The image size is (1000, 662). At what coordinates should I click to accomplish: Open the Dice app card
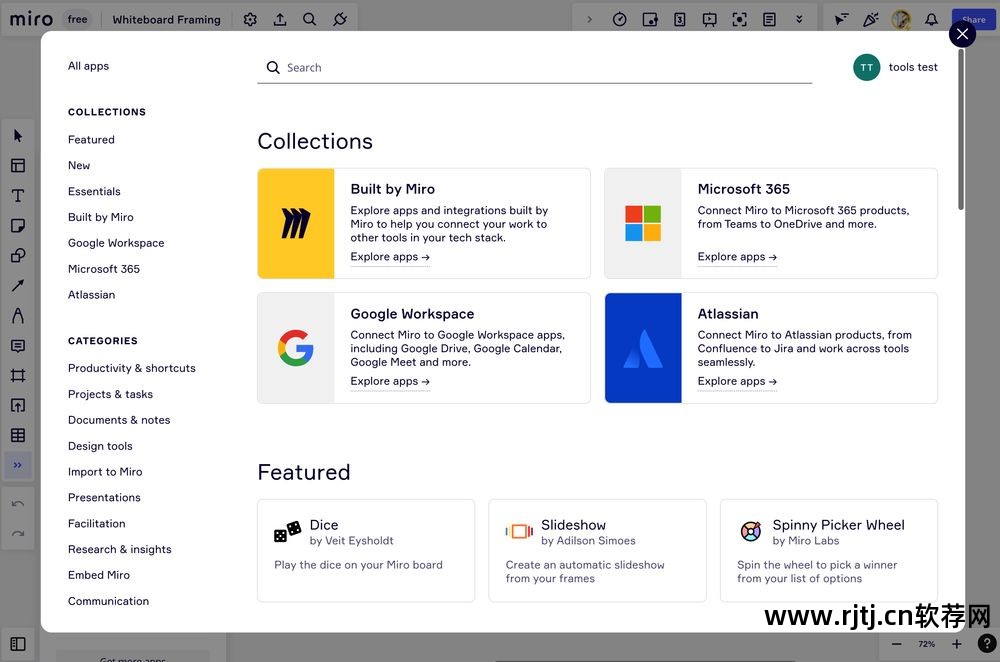coord(366,550)
